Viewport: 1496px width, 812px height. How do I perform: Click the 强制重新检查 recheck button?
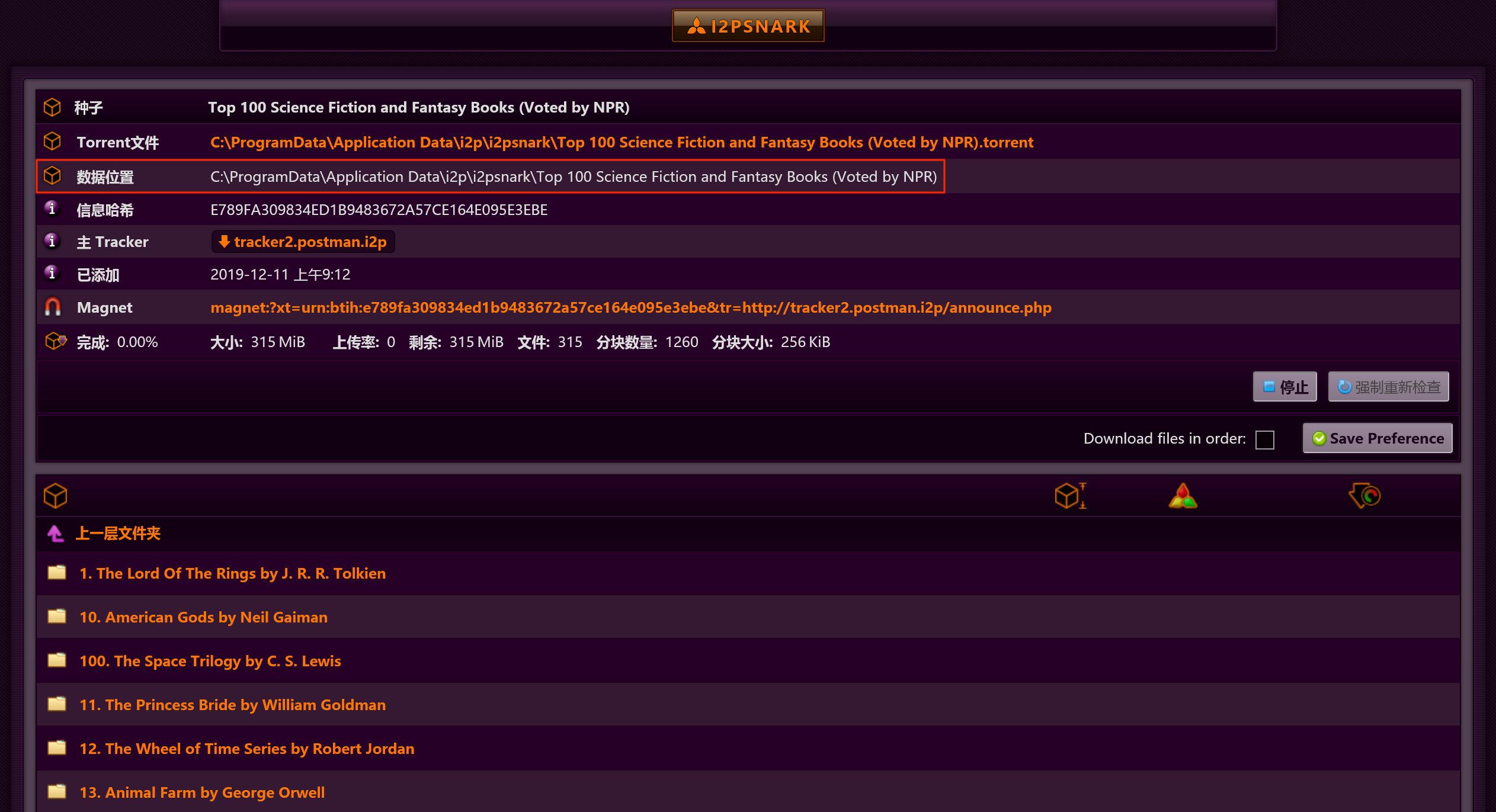pos(1388,387)
